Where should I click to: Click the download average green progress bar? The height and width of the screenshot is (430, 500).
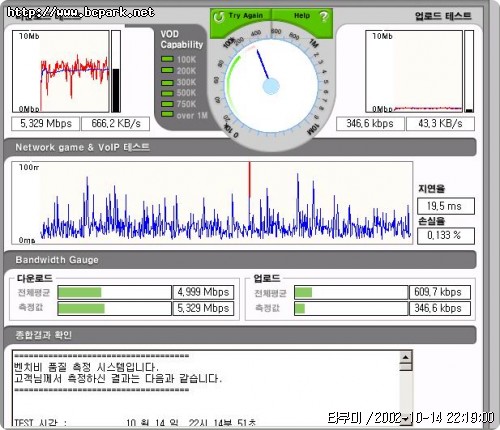[114, 292]
